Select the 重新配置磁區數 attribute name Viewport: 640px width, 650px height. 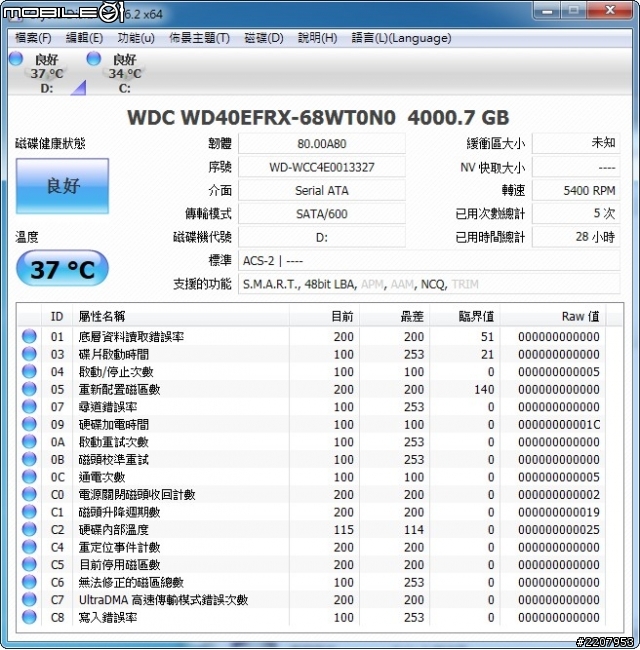click(x=119, y=389)
